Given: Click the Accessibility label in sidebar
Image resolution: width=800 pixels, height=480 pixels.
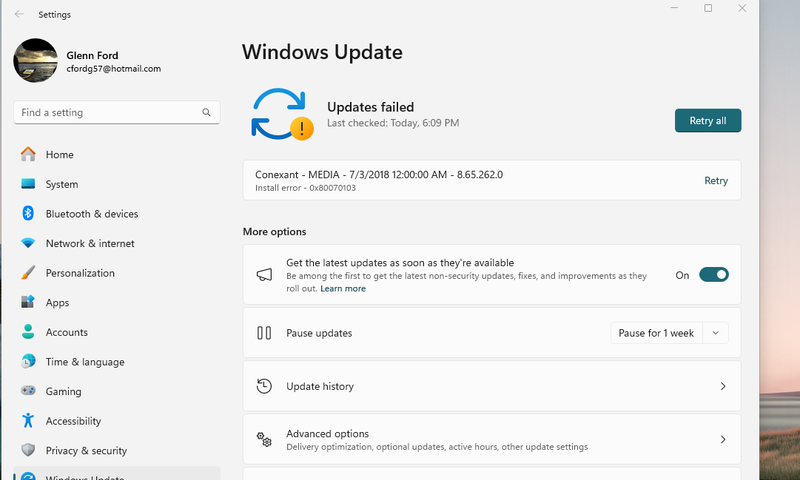Looking at the screenshot, I should (x=73, y=421).
